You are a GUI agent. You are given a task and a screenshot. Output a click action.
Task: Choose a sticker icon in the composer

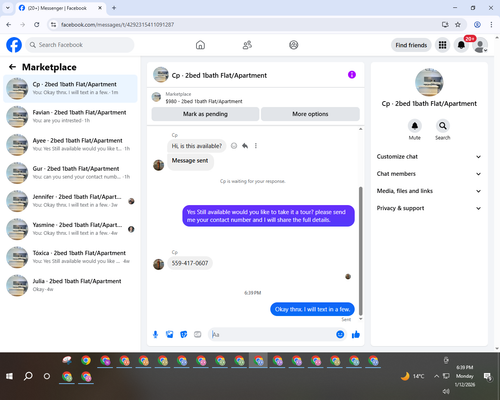(x=184, y=334)
